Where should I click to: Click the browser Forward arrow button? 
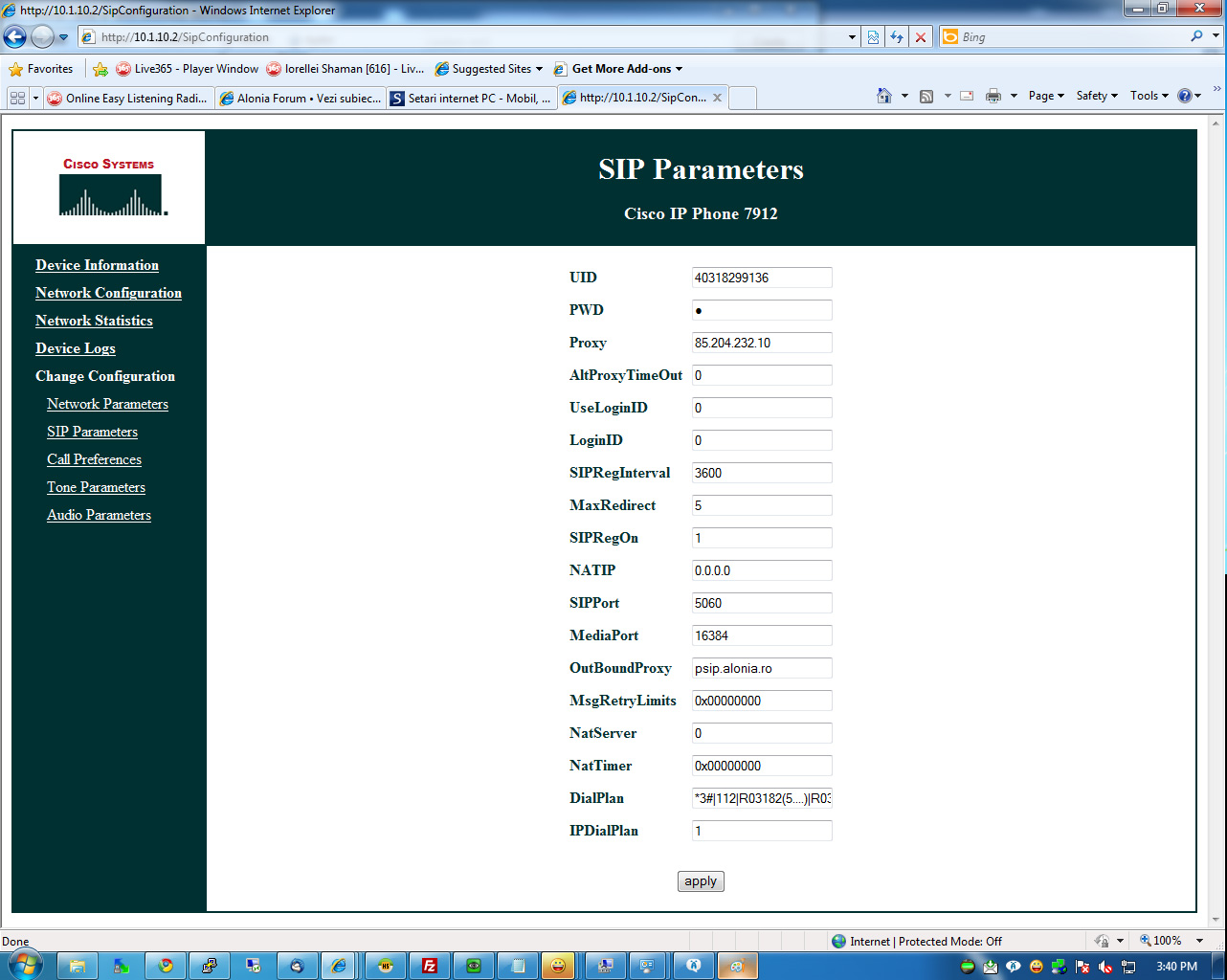[x=42, y=37]
